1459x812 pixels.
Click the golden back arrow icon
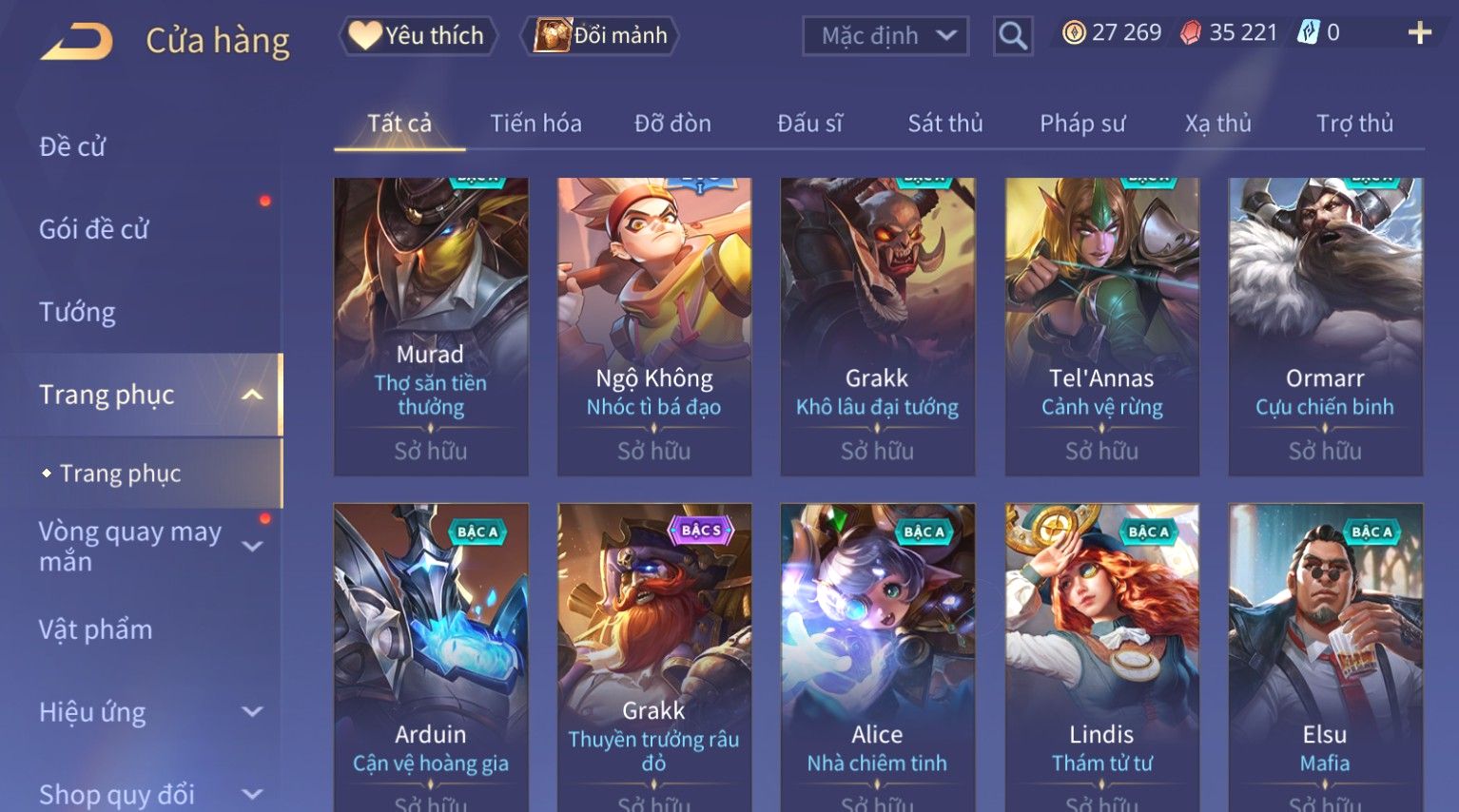76,42
